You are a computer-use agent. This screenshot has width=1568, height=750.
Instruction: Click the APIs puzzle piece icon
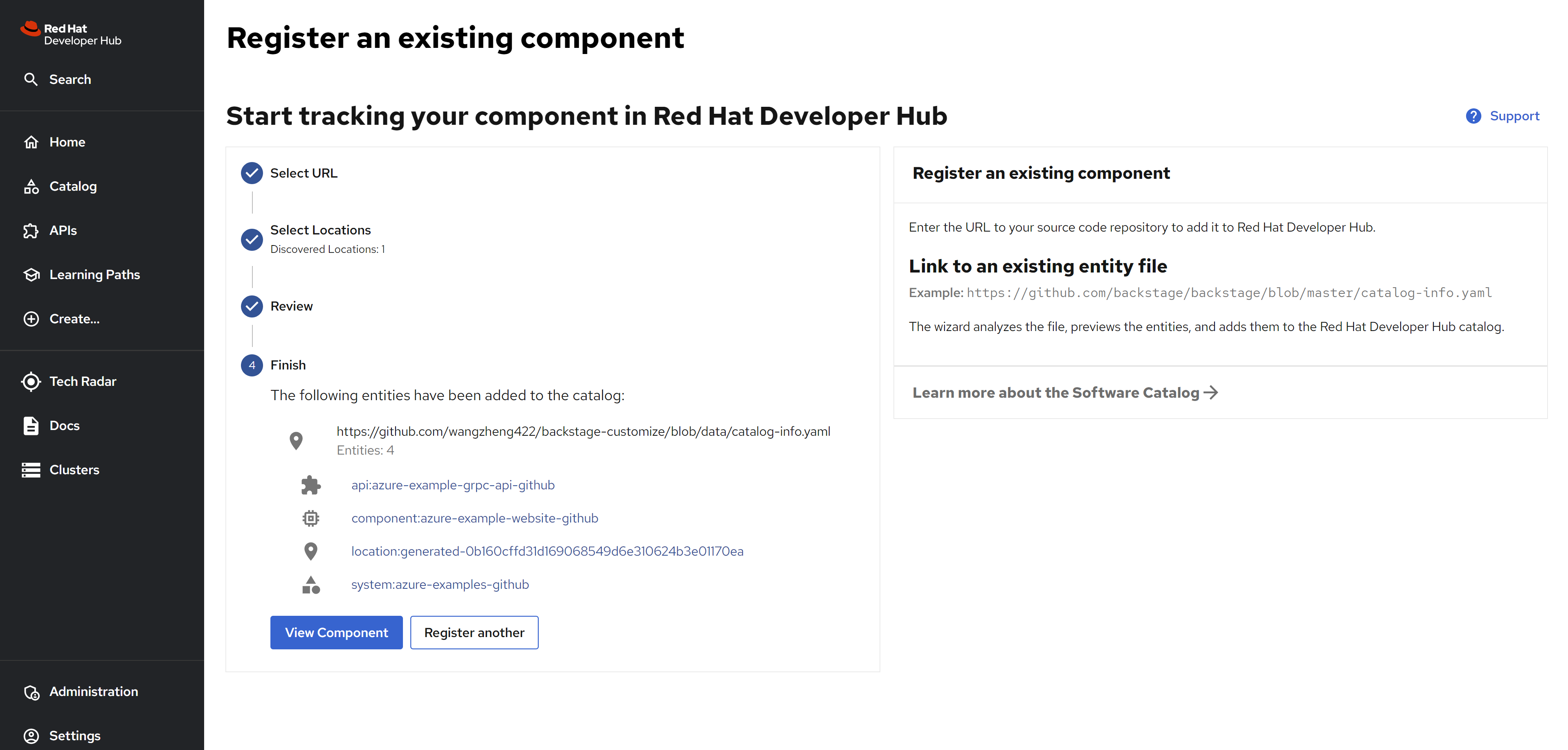[x=31, y=231]
